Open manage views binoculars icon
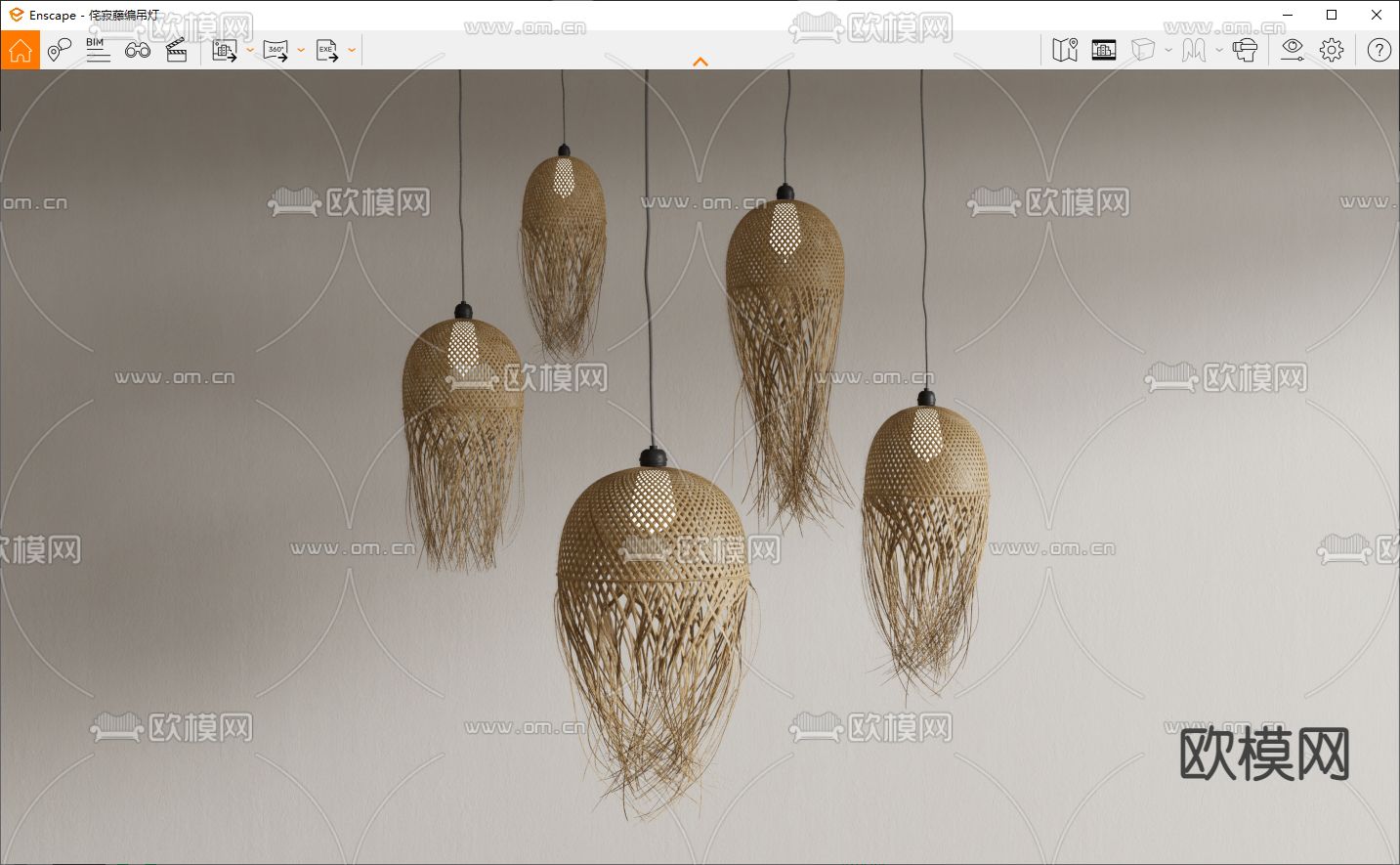This screenshot has height=865, width=1400. [138, 50]
